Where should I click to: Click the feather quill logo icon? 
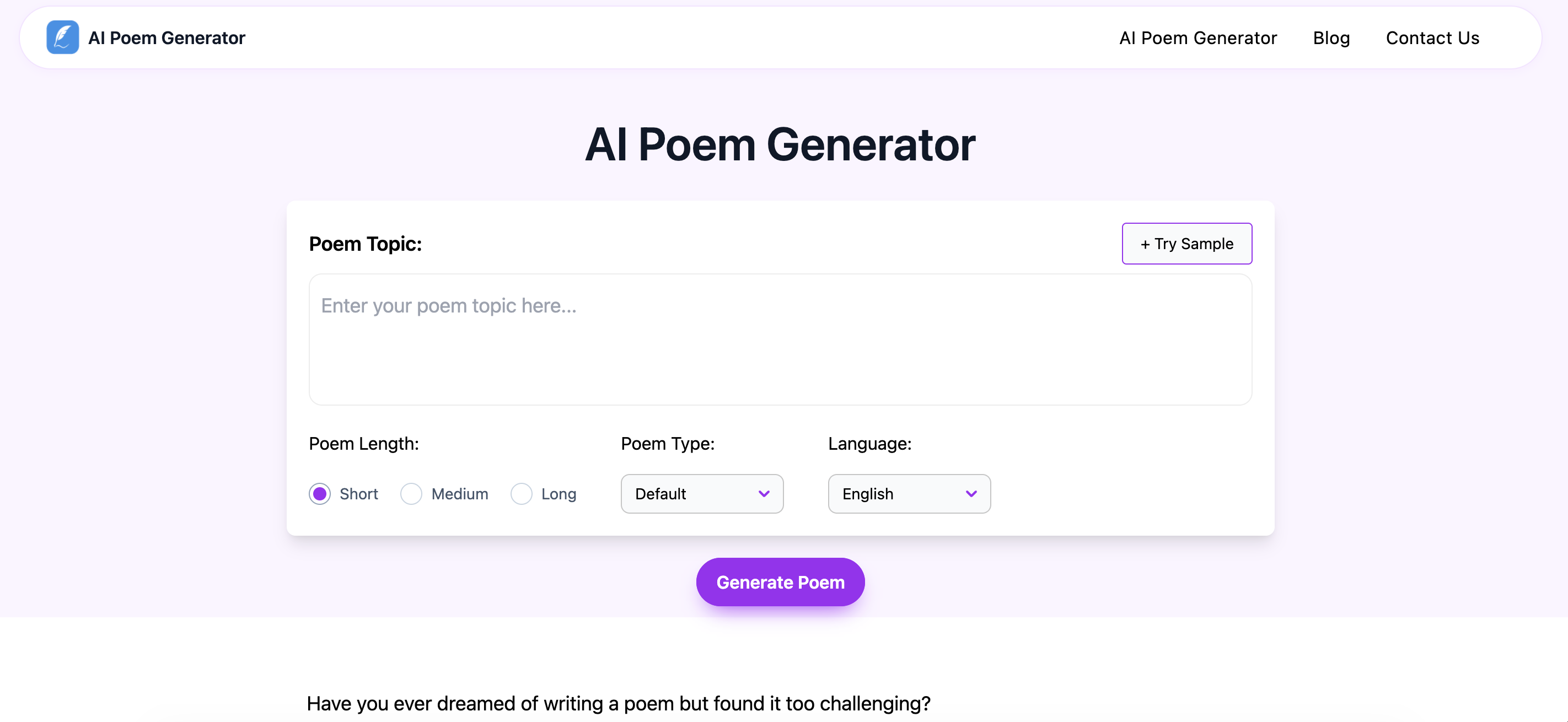point(62,37)
